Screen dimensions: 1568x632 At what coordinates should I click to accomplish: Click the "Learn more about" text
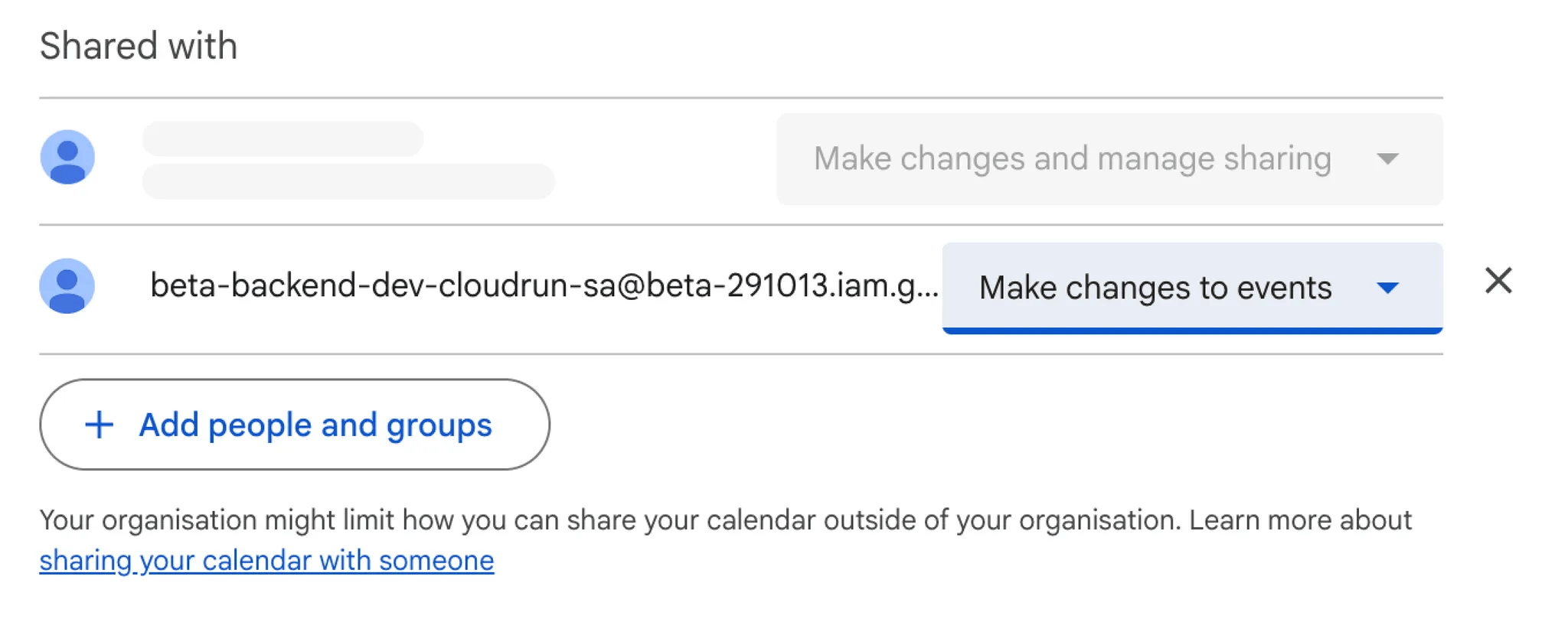tap(1300, 520)
